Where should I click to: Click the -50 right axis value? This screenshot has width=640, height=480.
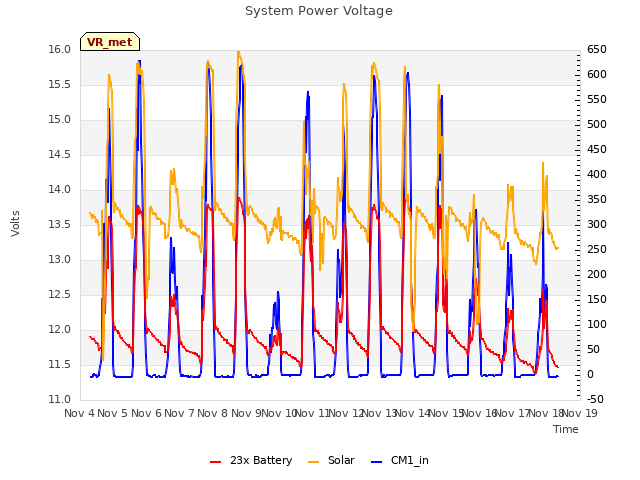pyautogui.click(x=595, y=400)
